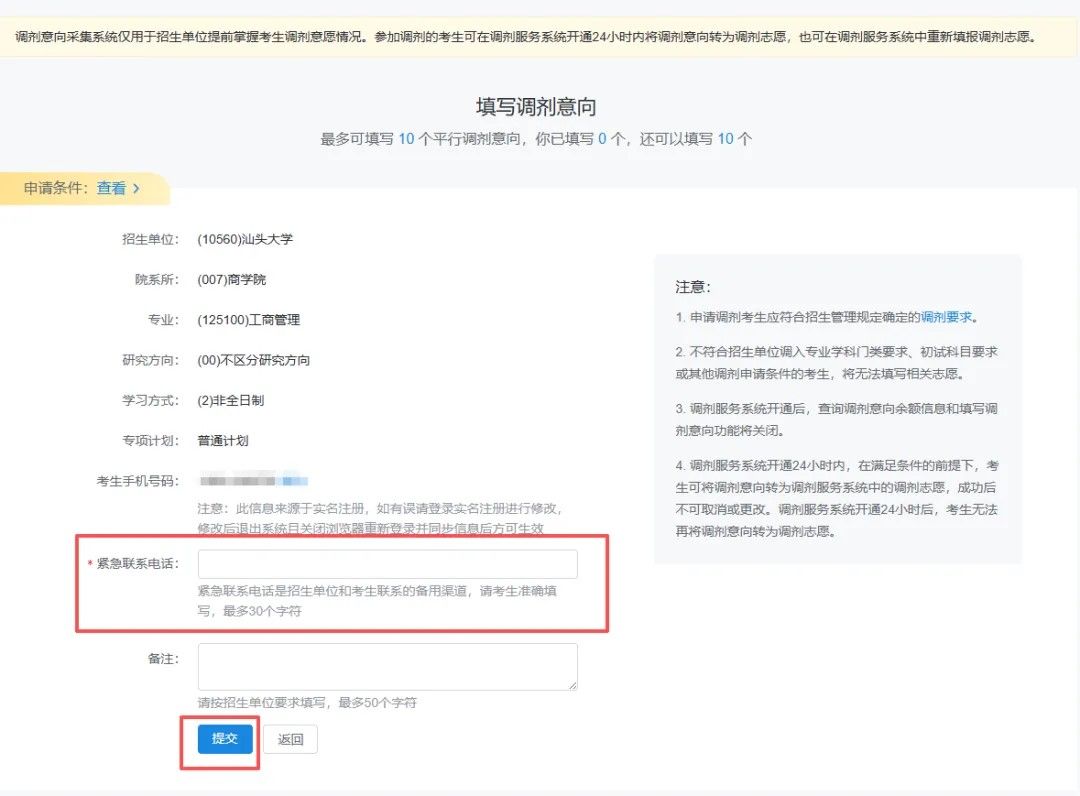Image resolution: width=1080 pixels, height=796 pixels.
Task: Click the 注意: heading in side panel
Action: click(x=693, y=287)
